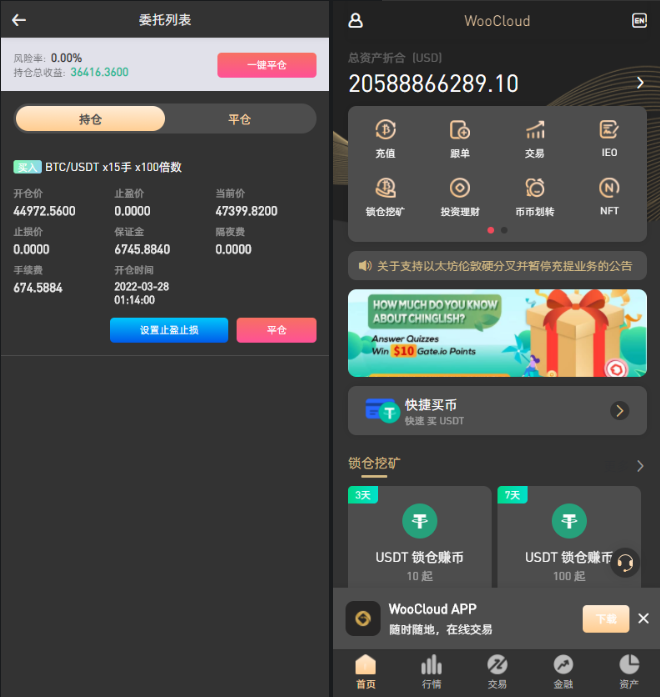Viewport: 660px width, 697px height.
Task: Click the USDT coin icon in the 7天 card
Action: coord(569,521)
